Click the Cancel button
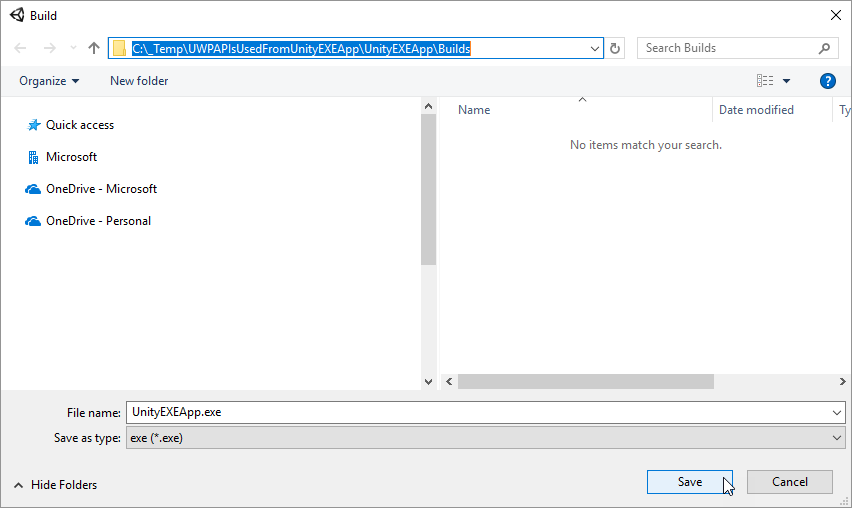This screenshot has height=508, width=852. (x=790, y=482)
